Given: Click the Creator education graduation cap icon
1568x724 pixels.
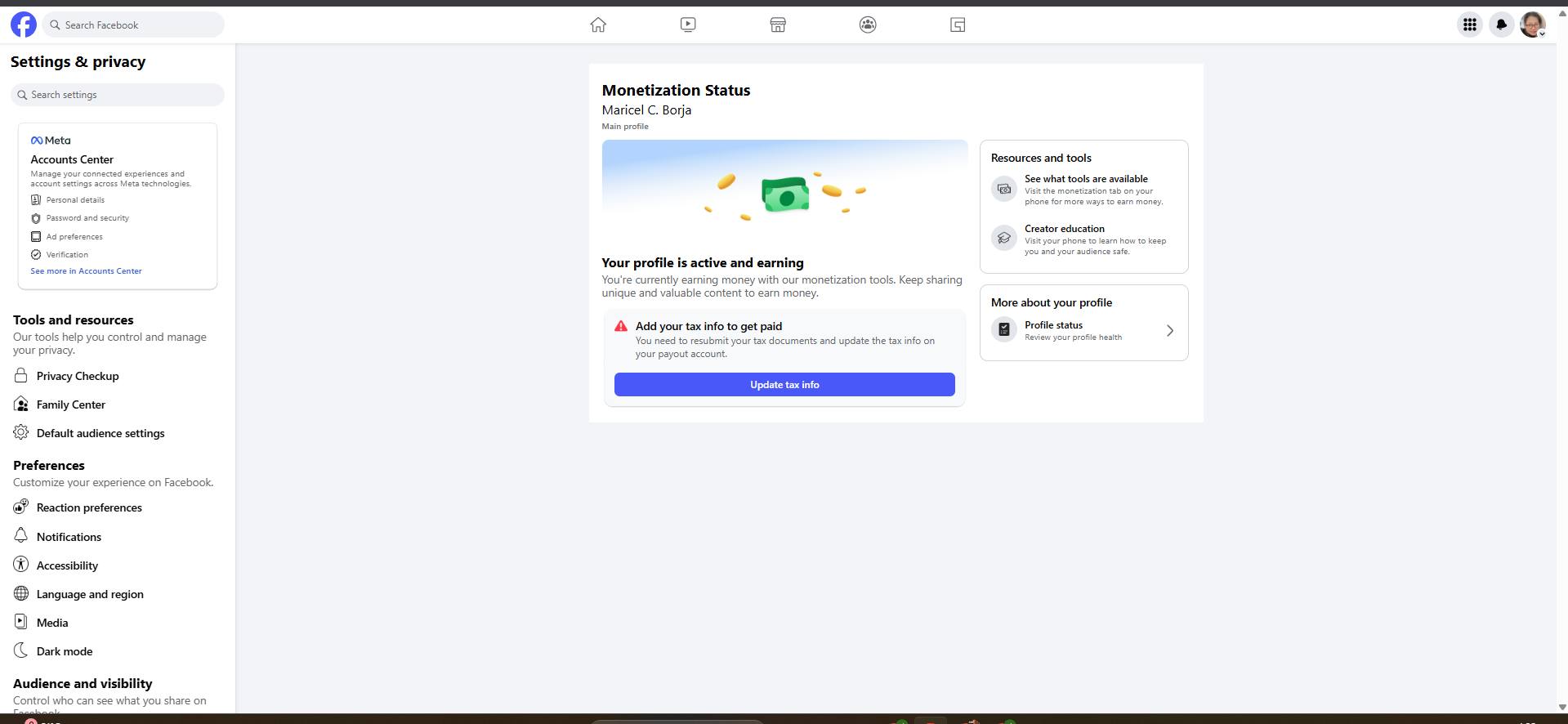Looking at the screenshot, I should [x=1004, y=238].
